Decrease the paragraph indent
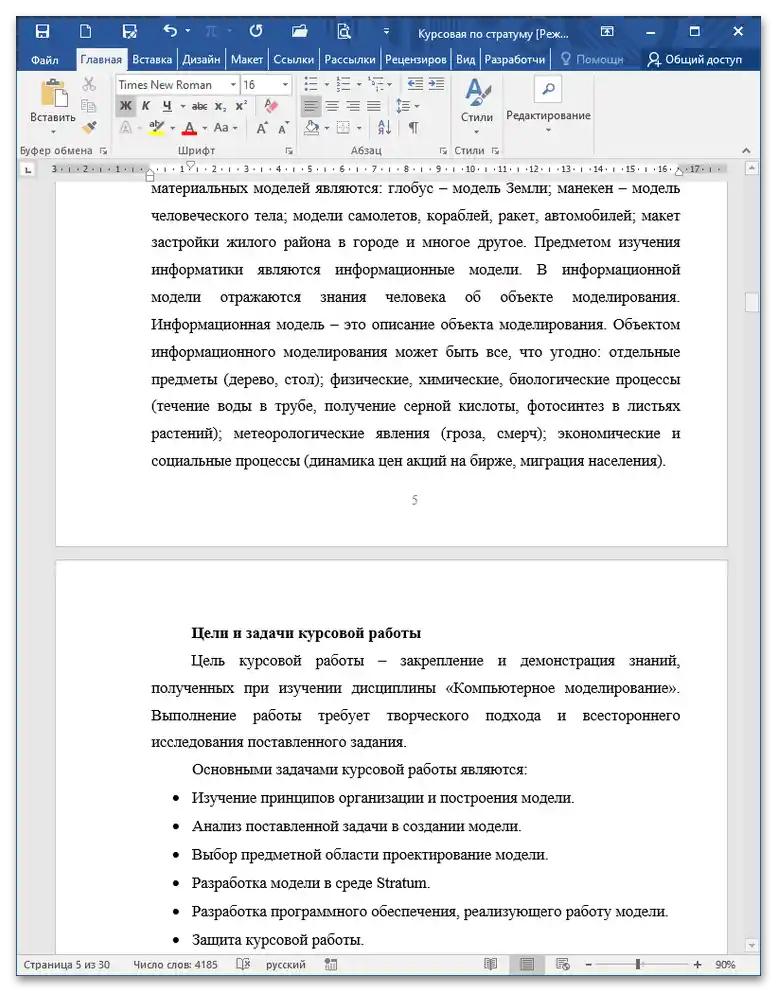 click(415, 84)
